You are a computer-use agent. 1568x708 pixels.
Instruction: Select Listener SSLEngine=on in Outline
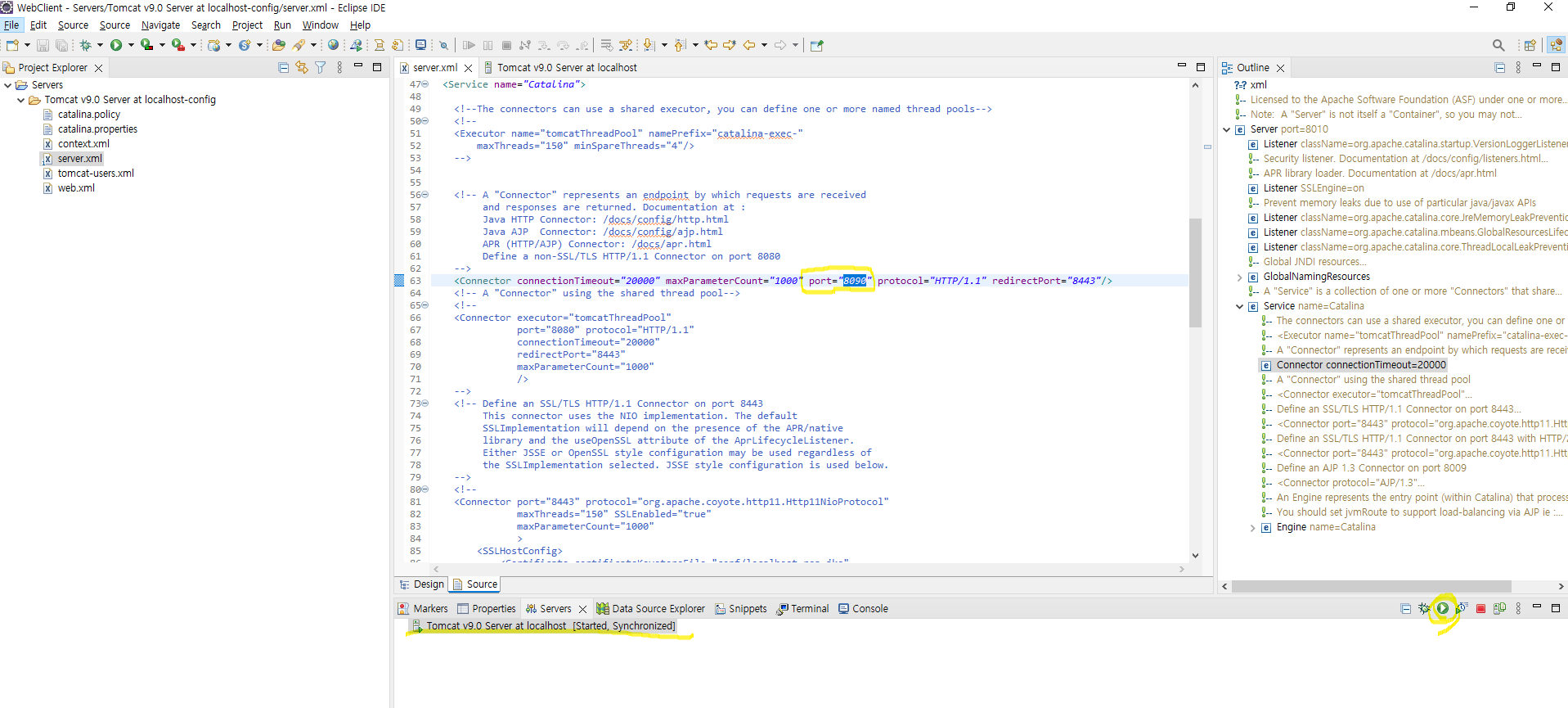1314,188
